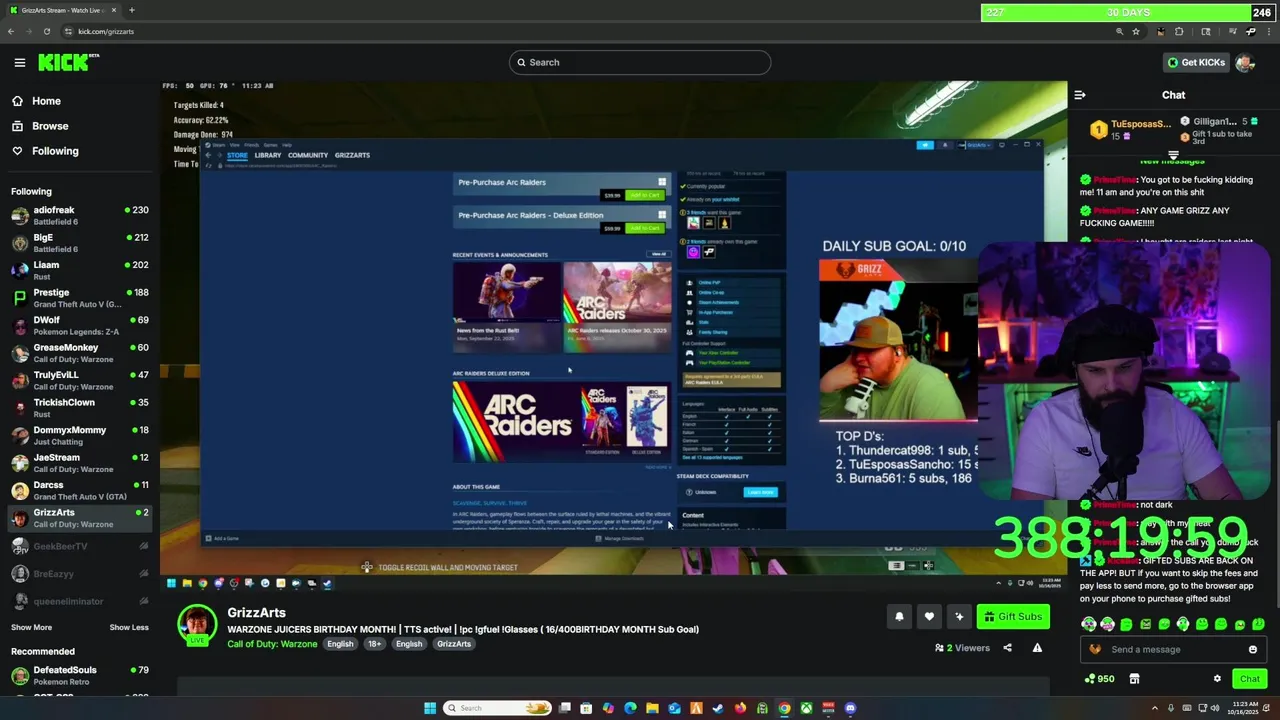Image resolution: width=1280 pixels, height=720 pixels.
Task: Open the Call of Duty: Warzone category link
Action: 272,644
